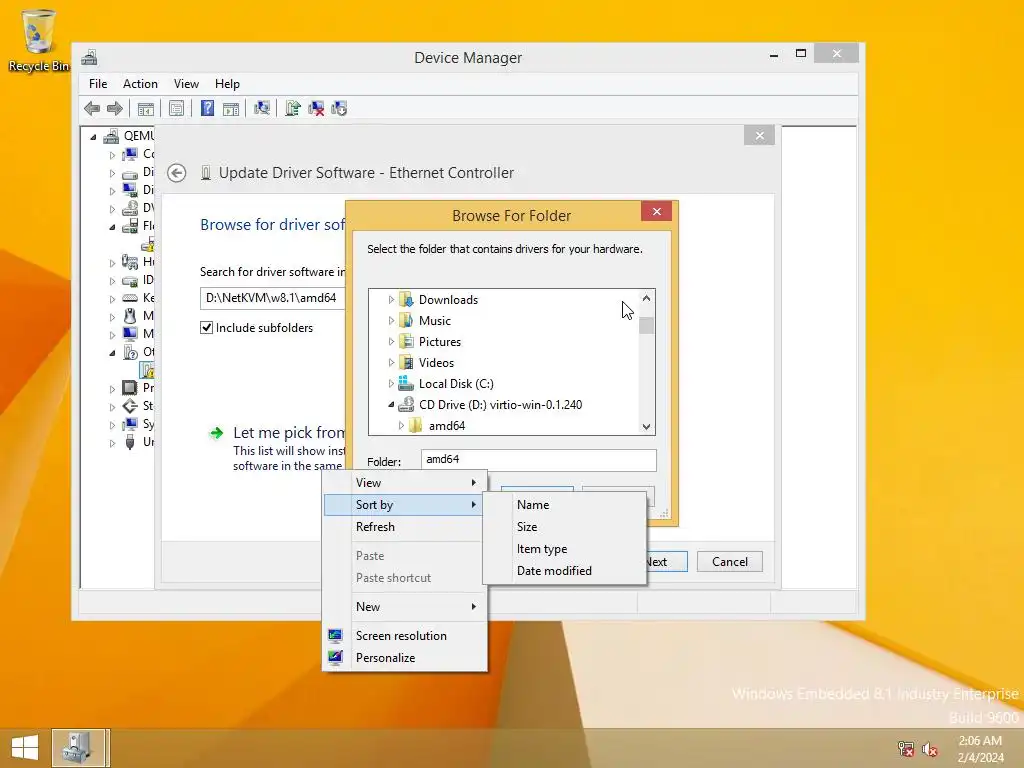This screenshot has width=1024, height=768.
Task: Choose Screen resolution from context menu
Action: coord(405,635)
